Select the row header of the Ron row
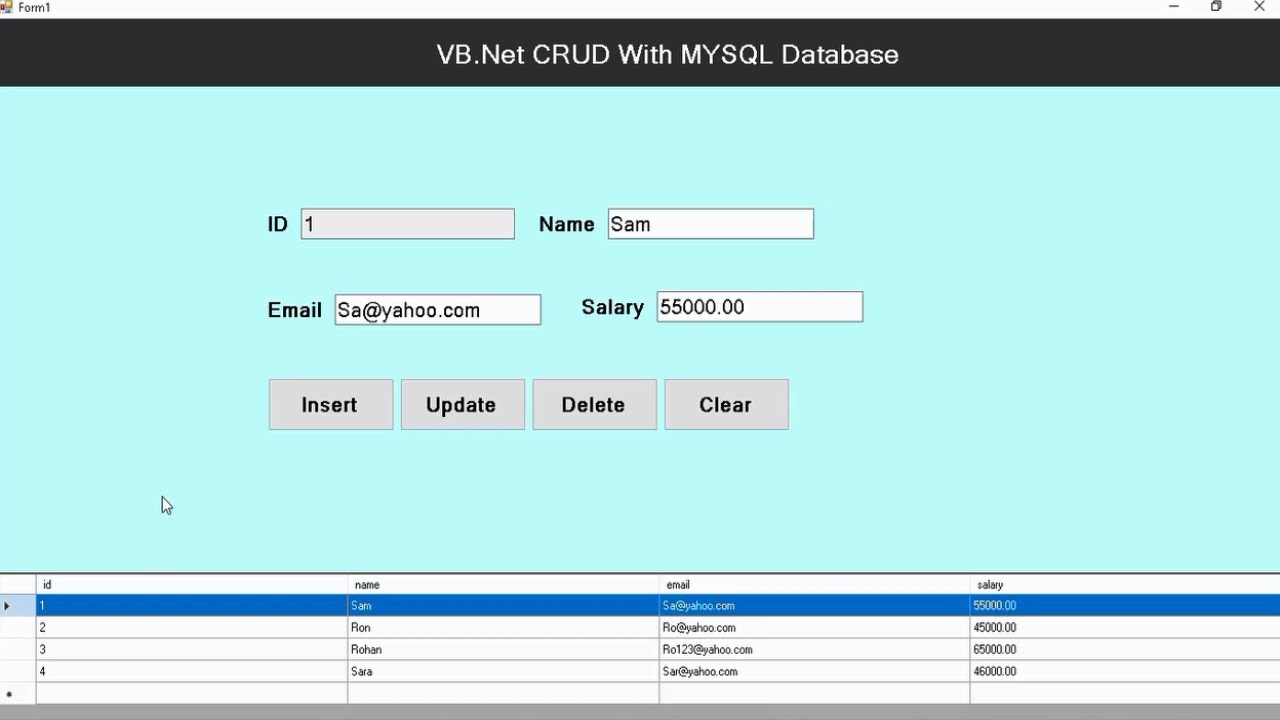This screenshot has width=1280, height=720. [x=18, y=628]
